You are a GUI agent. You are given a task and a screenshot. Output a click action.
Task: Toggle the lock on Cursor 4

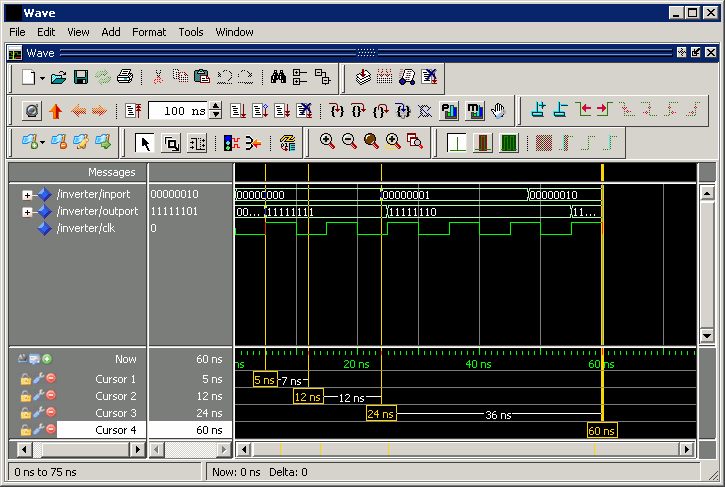pyautogui.click(x=26, y=431)
